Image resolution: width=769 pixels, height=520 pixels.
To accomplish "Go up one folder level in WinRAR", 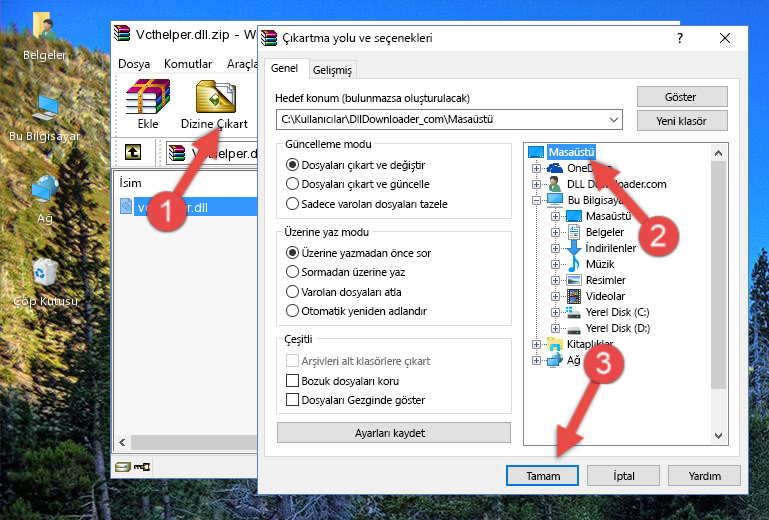I will coord(133,152).
